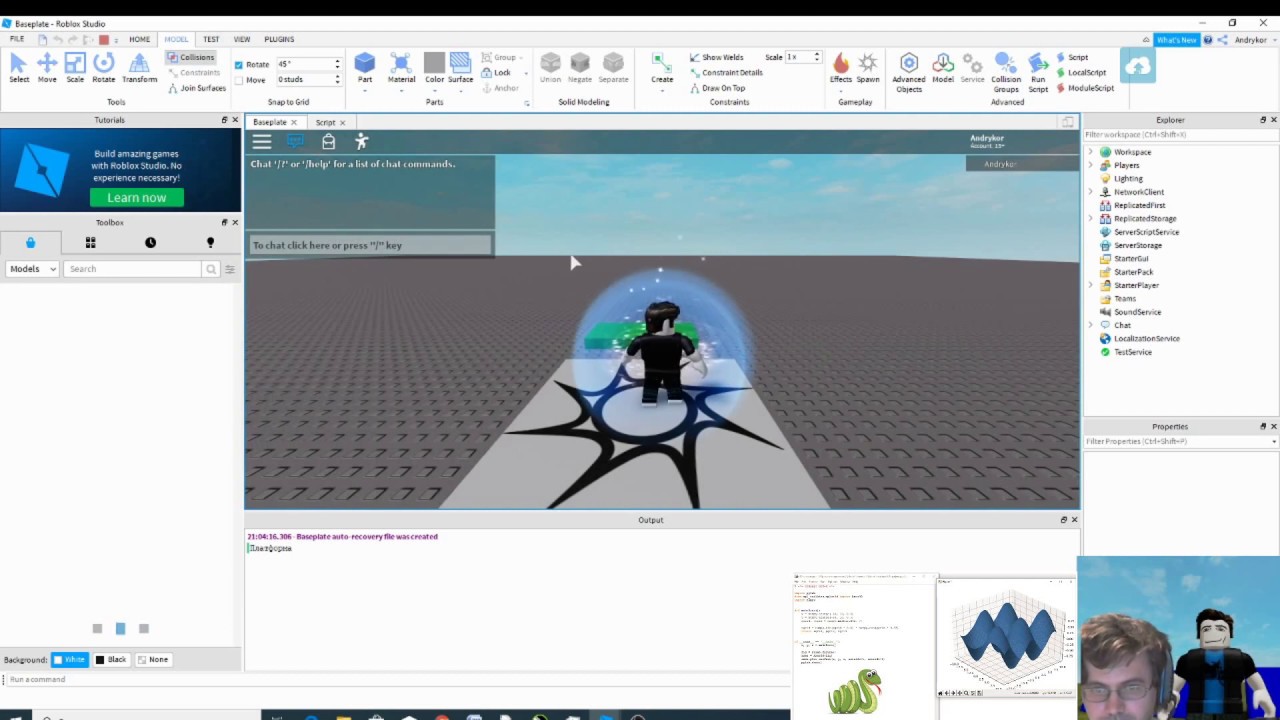Click the in-game emote figure icon
Viewport: 1280px width, 720px height.
click(x=362, y=142)
